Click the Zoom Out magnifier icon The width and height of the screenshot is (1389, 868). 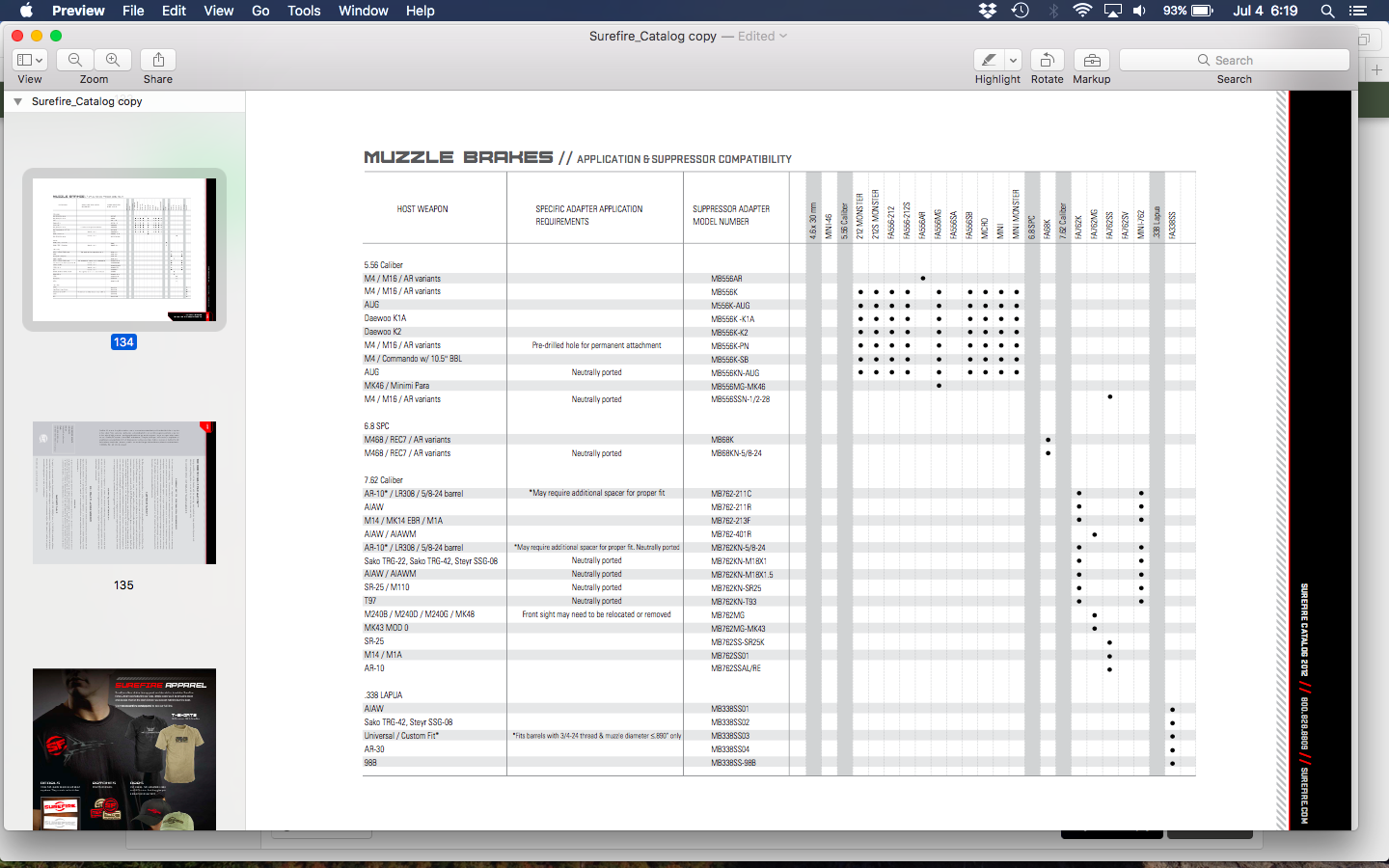pos(75,60)
